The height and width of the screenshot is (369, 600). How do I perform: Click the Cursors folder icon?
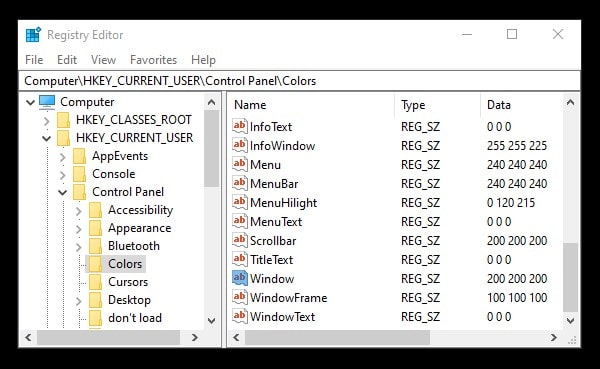point(95,282)
